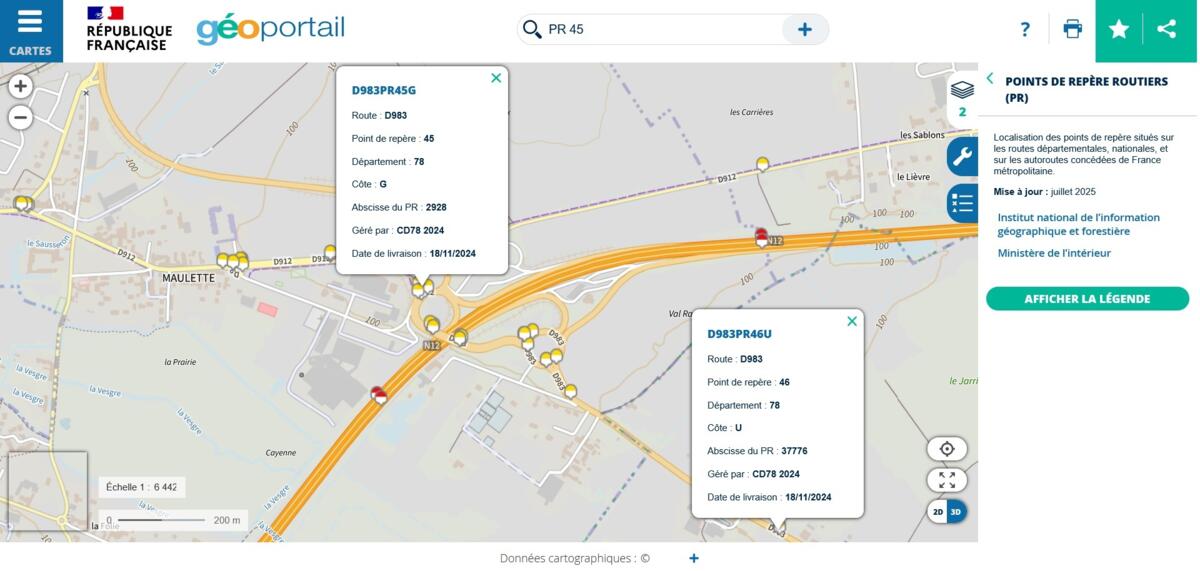The height and width of the screenshot is (571, 1200).
Task: Click the PR 45 search field
Action: coord(660,30)
